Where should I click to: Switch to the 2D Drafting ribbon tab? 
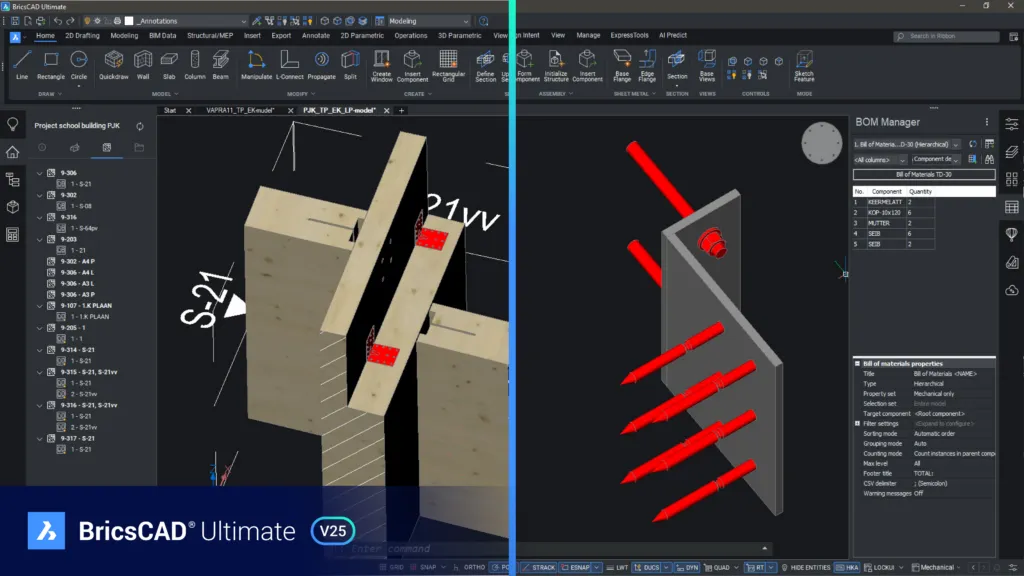pos(82,35)
